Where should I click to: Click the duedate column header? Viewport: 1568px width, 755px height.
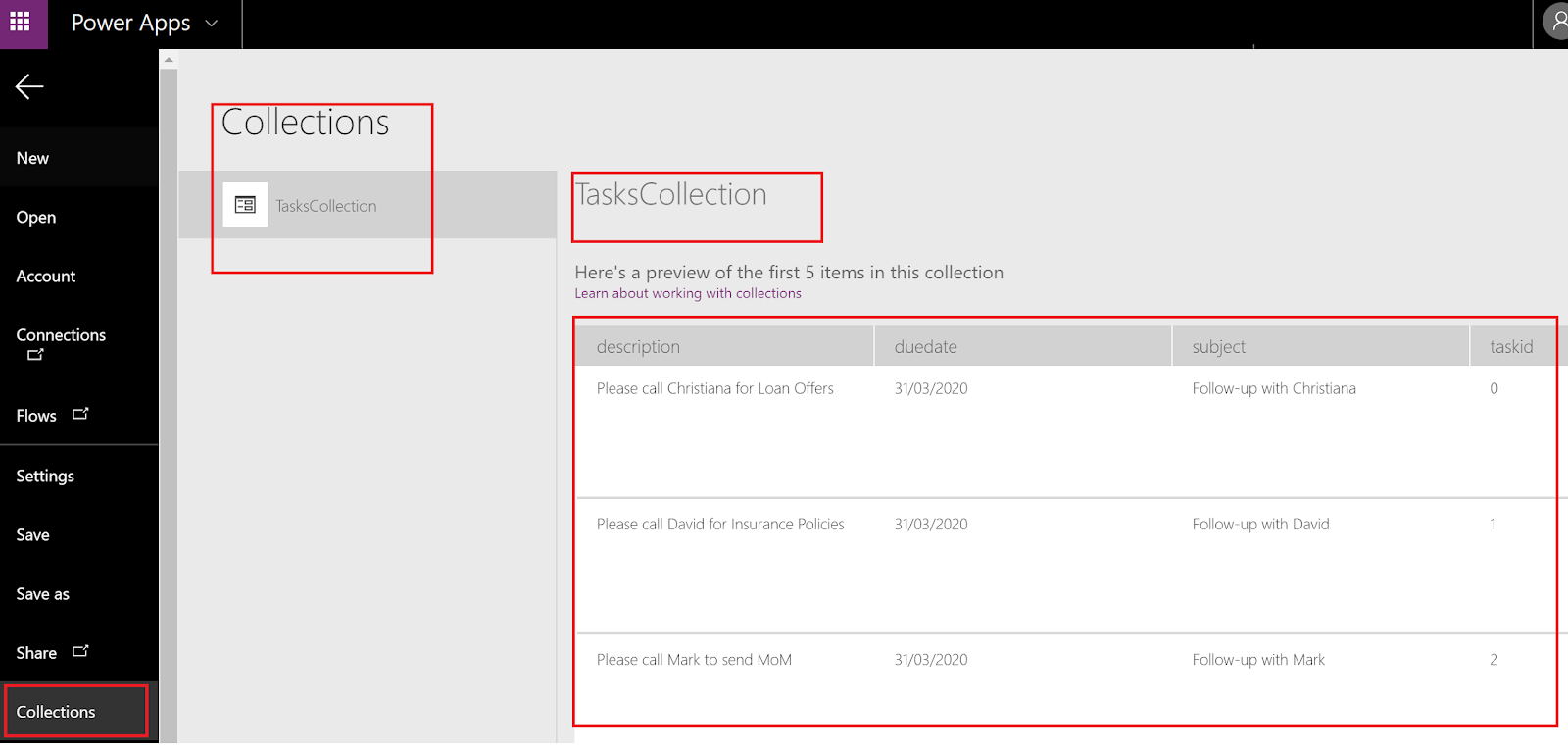coord(1023,346)
